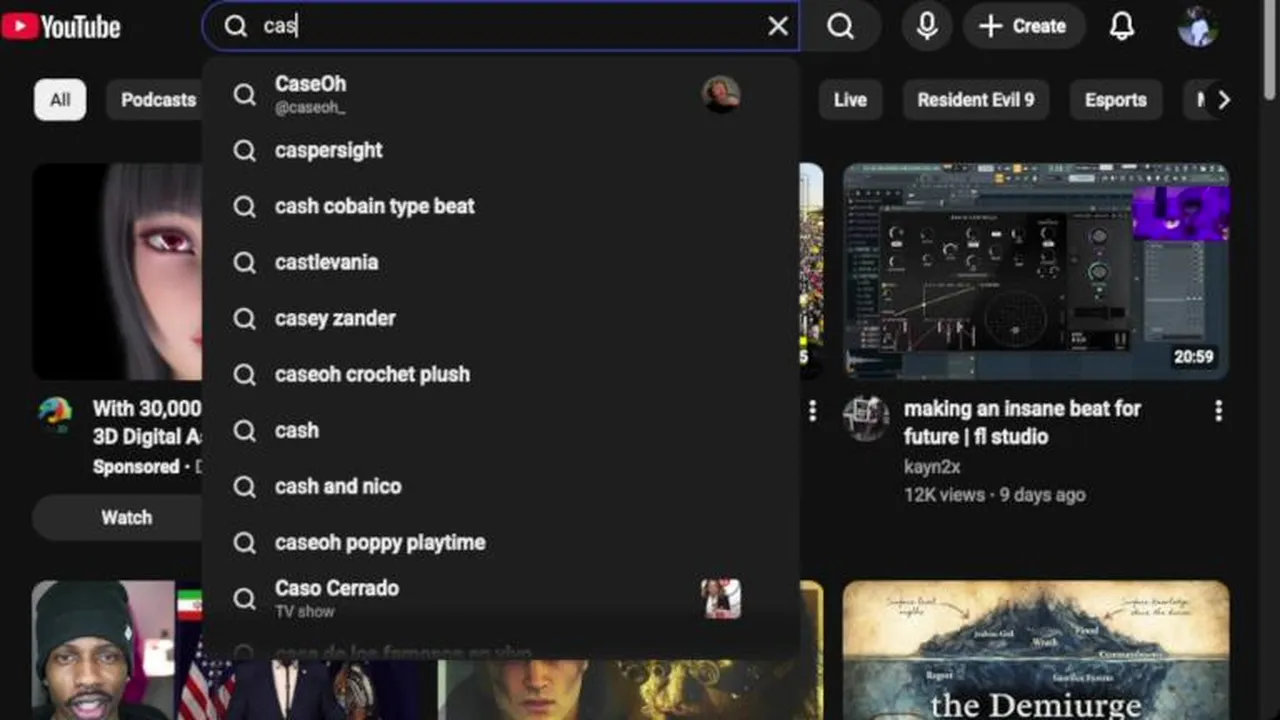Open the kayn2x channel name link

pos(932,467)
